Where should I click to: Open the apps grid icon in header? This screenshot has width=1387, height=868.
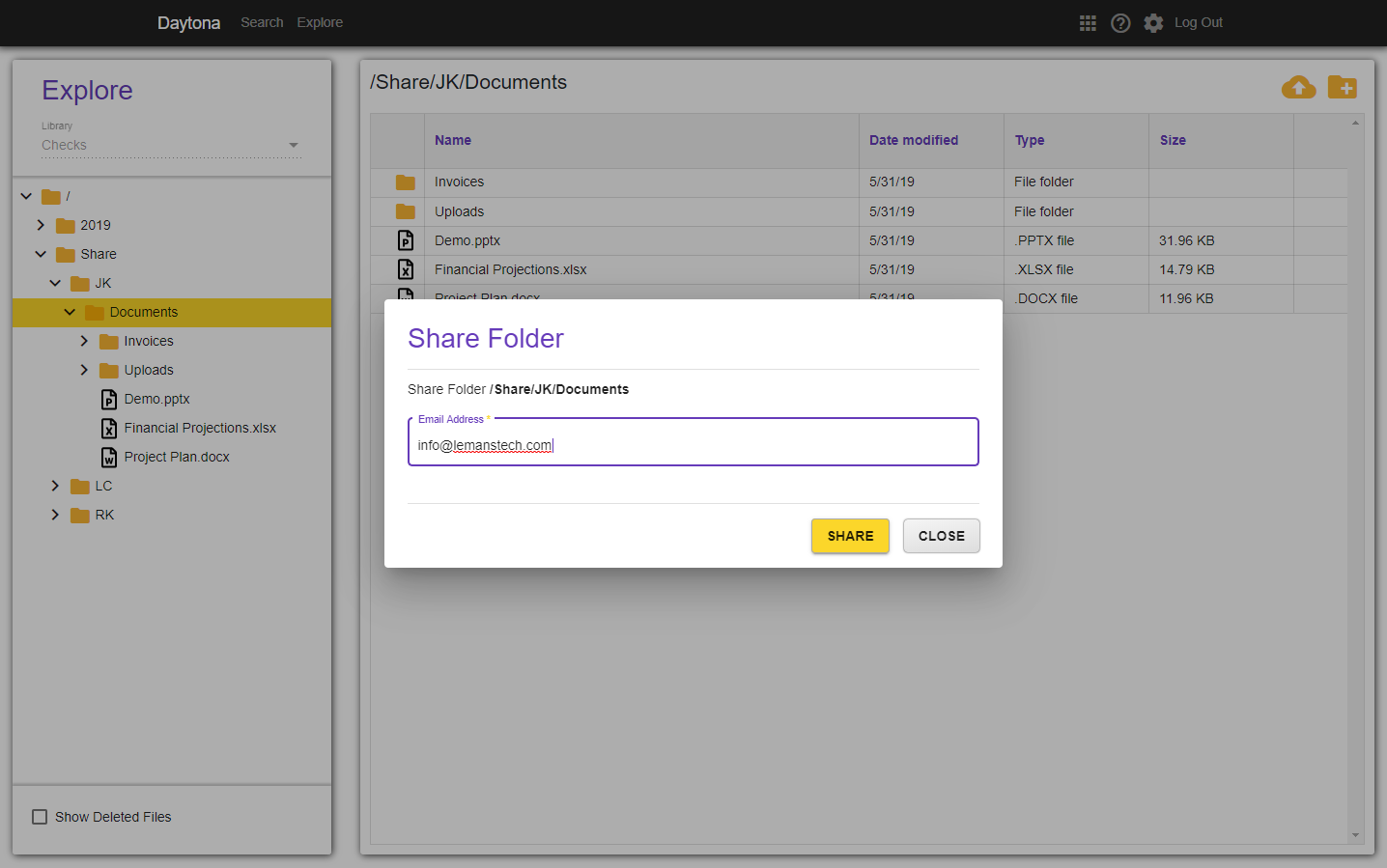[1088, 23]
